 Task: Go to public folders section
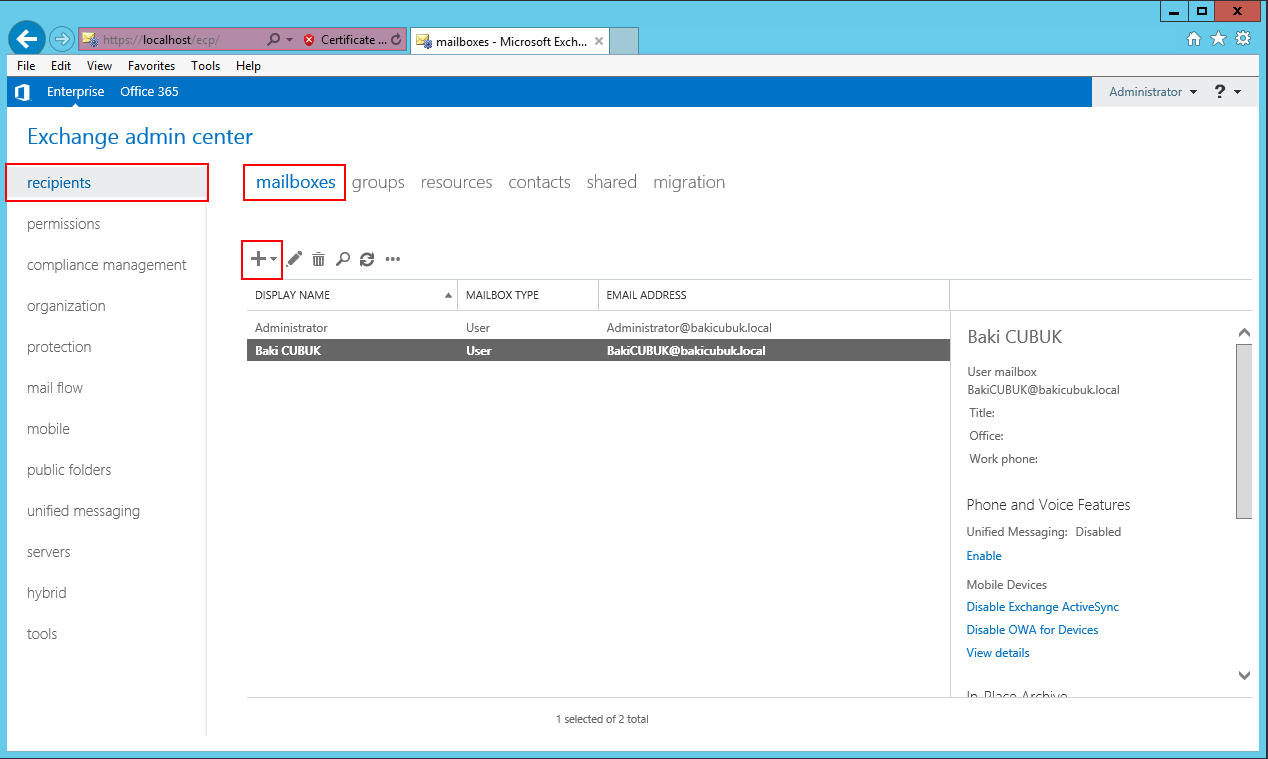69,470
